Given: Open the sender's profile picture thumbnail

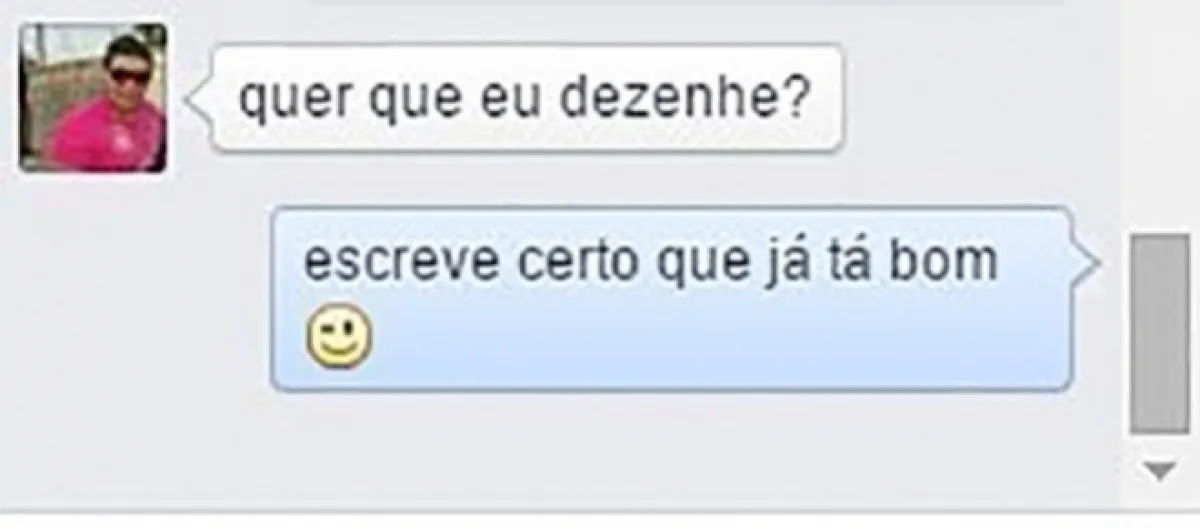Looking at the screenshot, I should [x=94, y=98].
